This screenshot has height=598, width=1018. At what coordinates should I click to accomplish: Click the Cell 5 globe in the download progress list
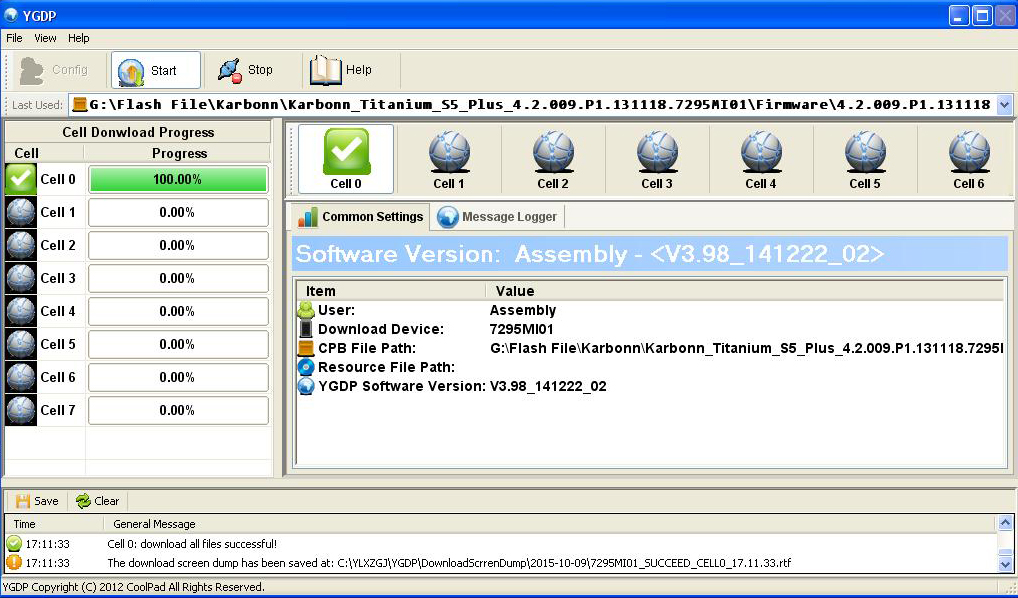pos(20,344)
